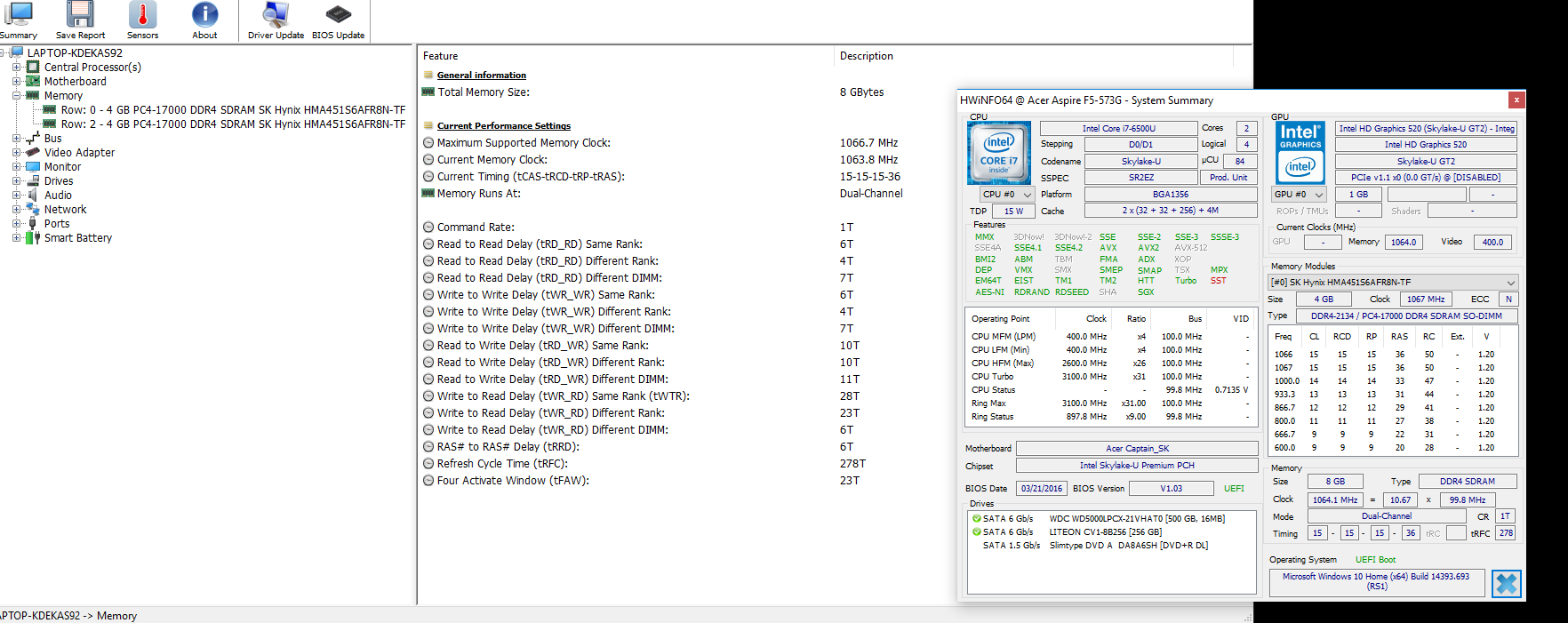Click the Acer Captain_SK motherboard field
Viewport: 1568px width, 623px height.
(x=1137, y=449)
